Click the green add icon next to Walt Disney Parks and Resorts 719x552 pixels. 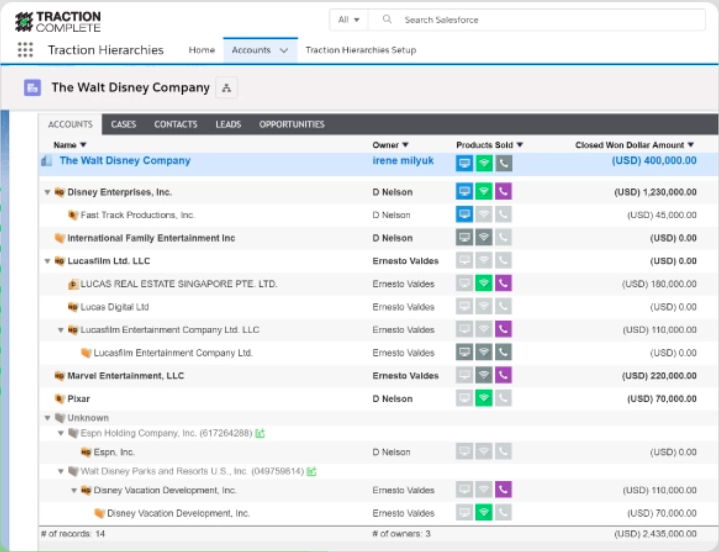[312, 471]
